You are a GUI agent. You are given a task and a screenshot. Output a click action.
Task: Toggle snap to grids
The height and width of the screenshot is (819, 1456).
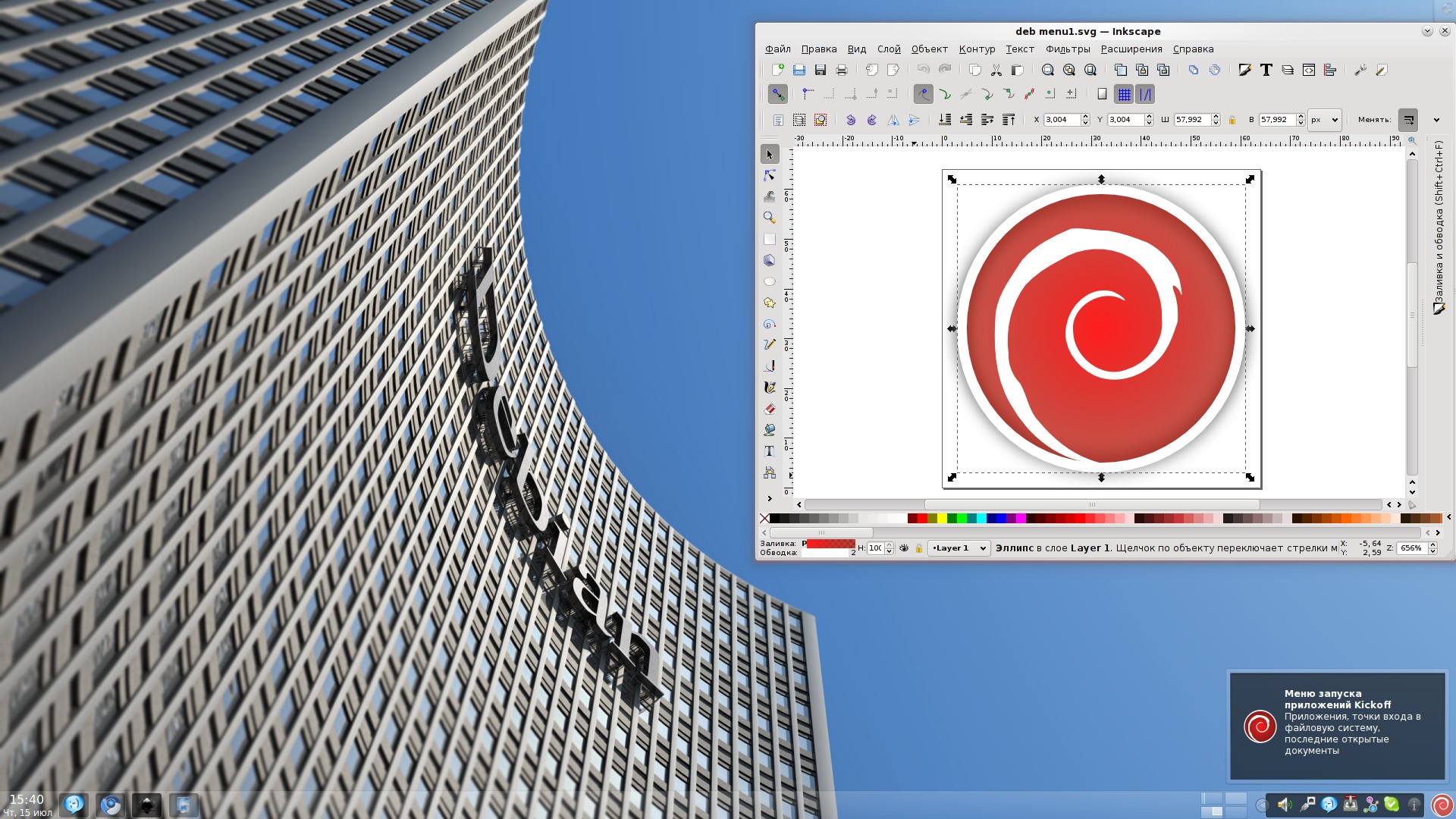point(1124,94)
